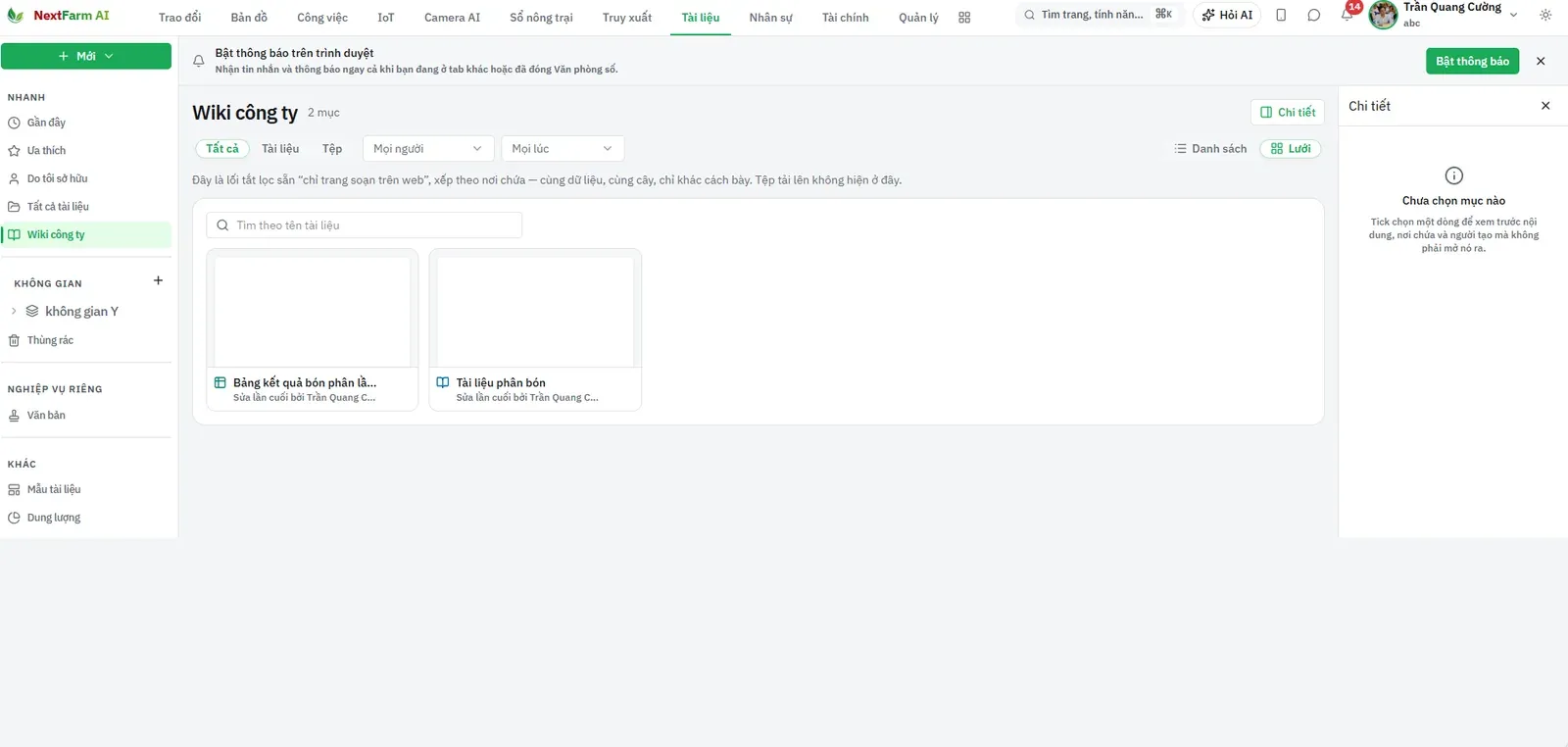This screenshot has height=747, width=1568.
Task: Switch to Lưới grid view
Action: 1291,149
